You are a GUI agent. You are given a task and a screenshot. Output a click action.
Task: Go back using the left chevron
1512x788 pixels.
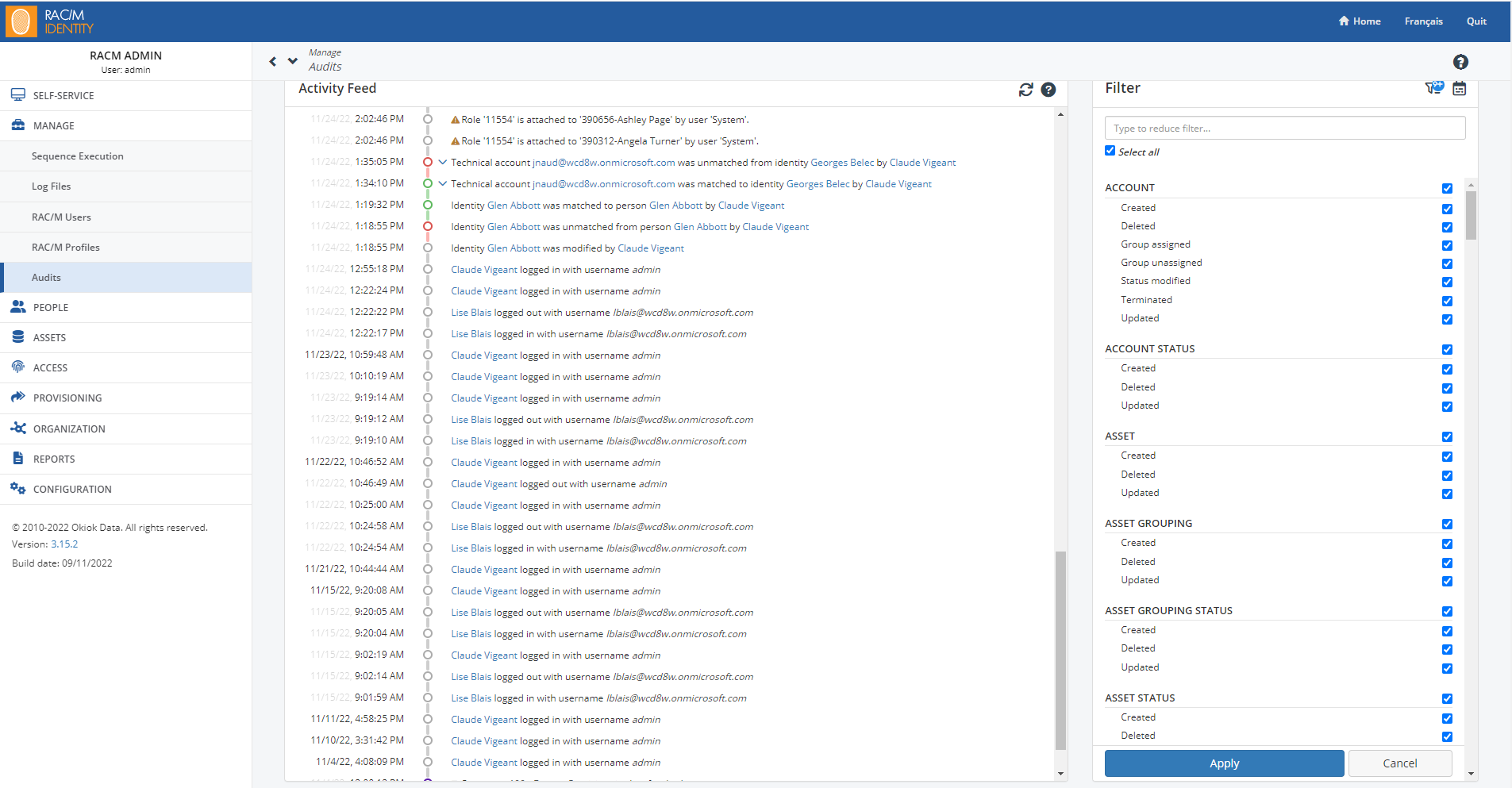(x=273, y=61)
